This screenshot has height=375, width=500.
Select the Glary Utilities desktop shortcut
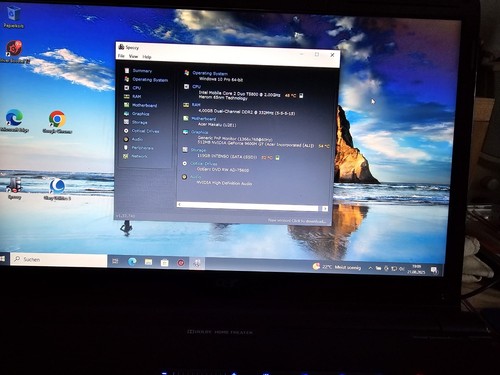(x=57, y=190)
